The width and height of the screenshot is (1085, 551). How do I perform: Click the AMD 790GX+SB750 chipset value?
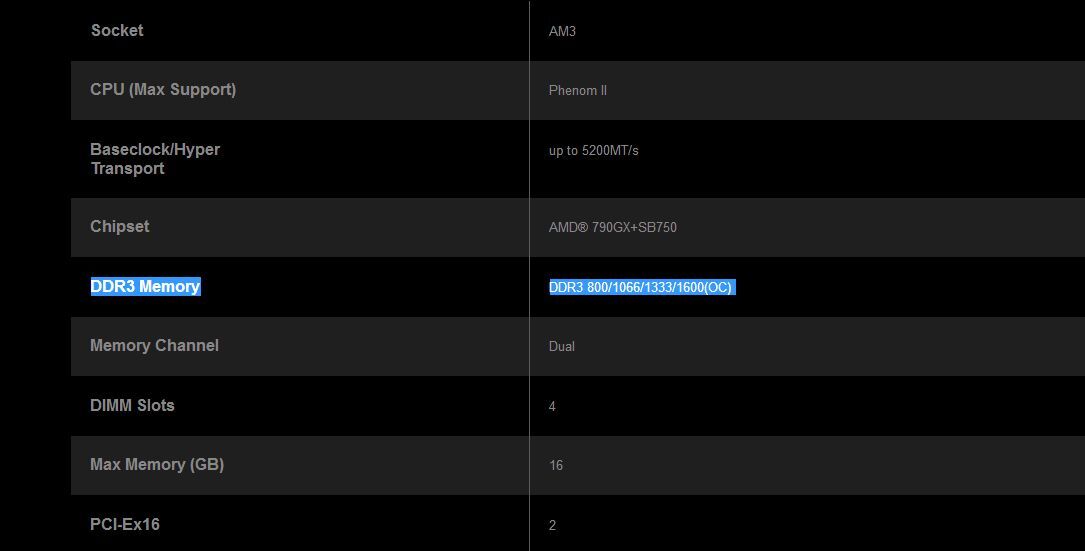[x=612, y=227]
